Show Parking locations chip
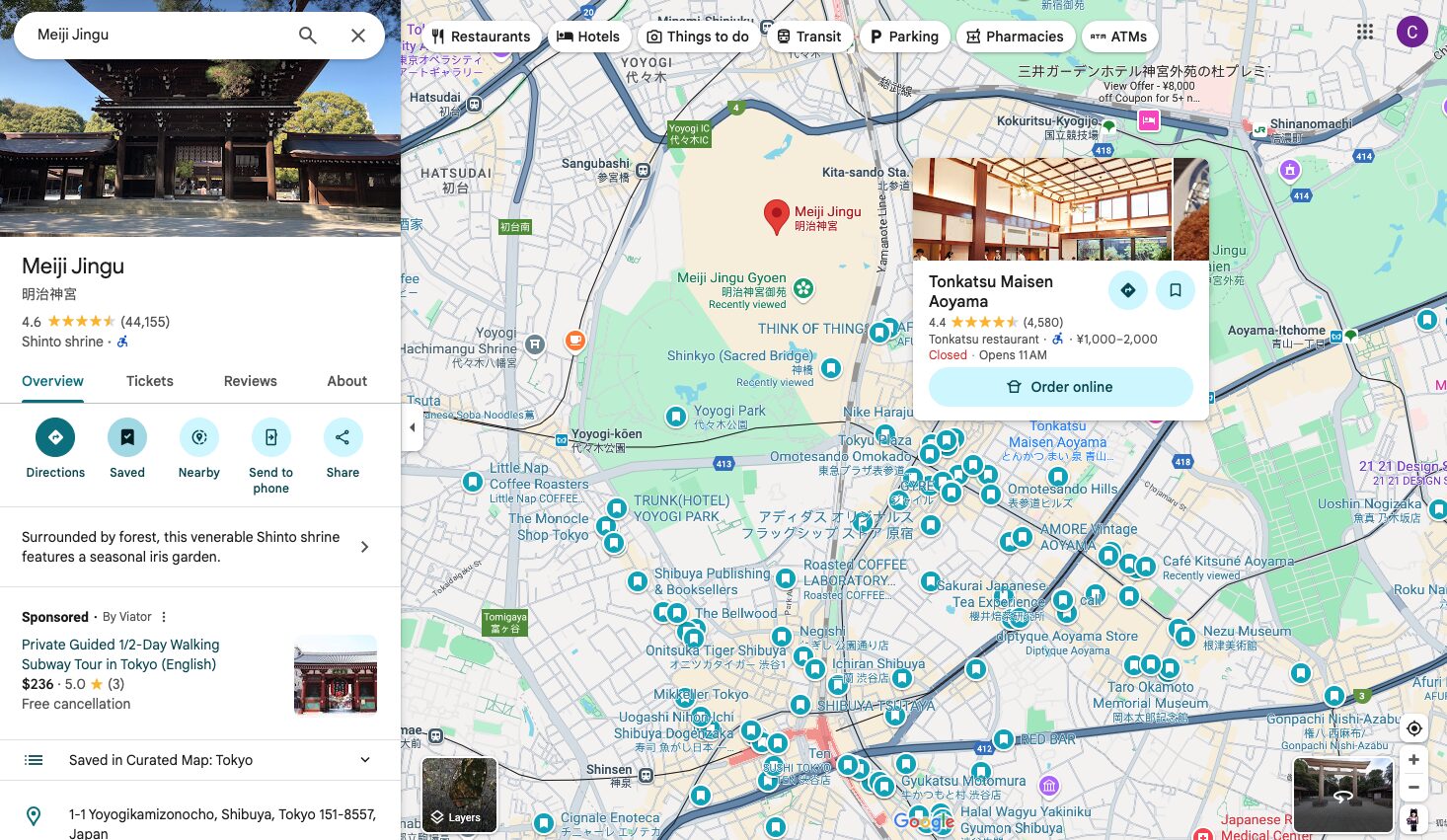This screenshot has width=1447, height=840. point(904,37)
